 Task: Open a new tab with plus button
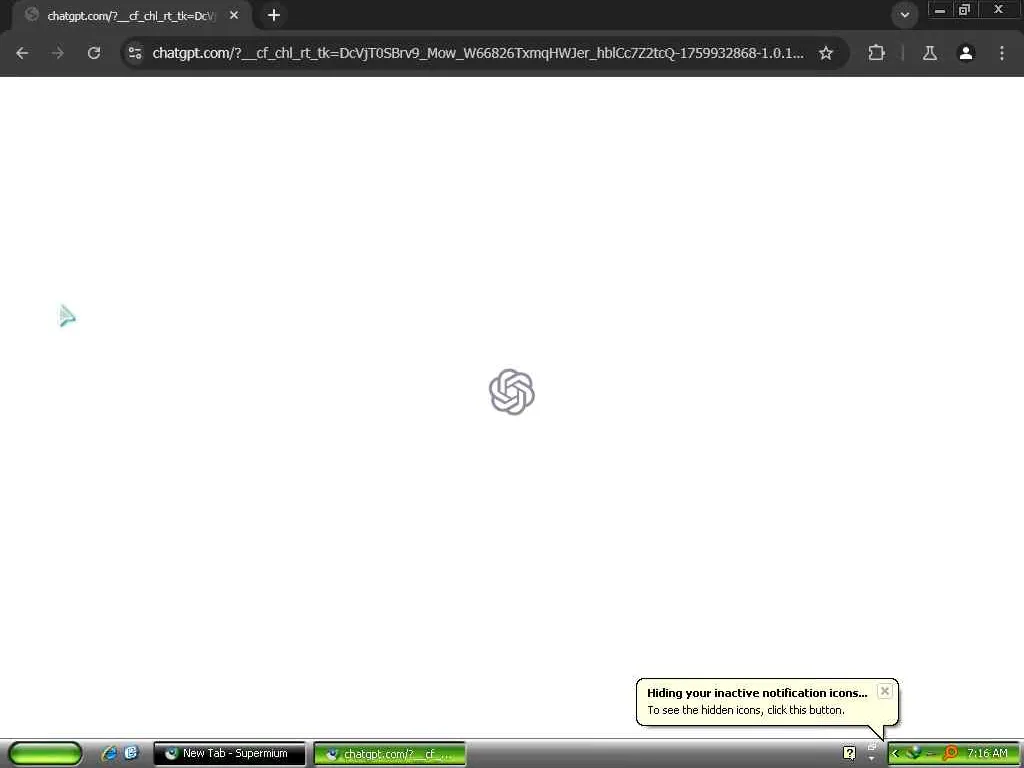pyautogui.click(x=274, y=15)
